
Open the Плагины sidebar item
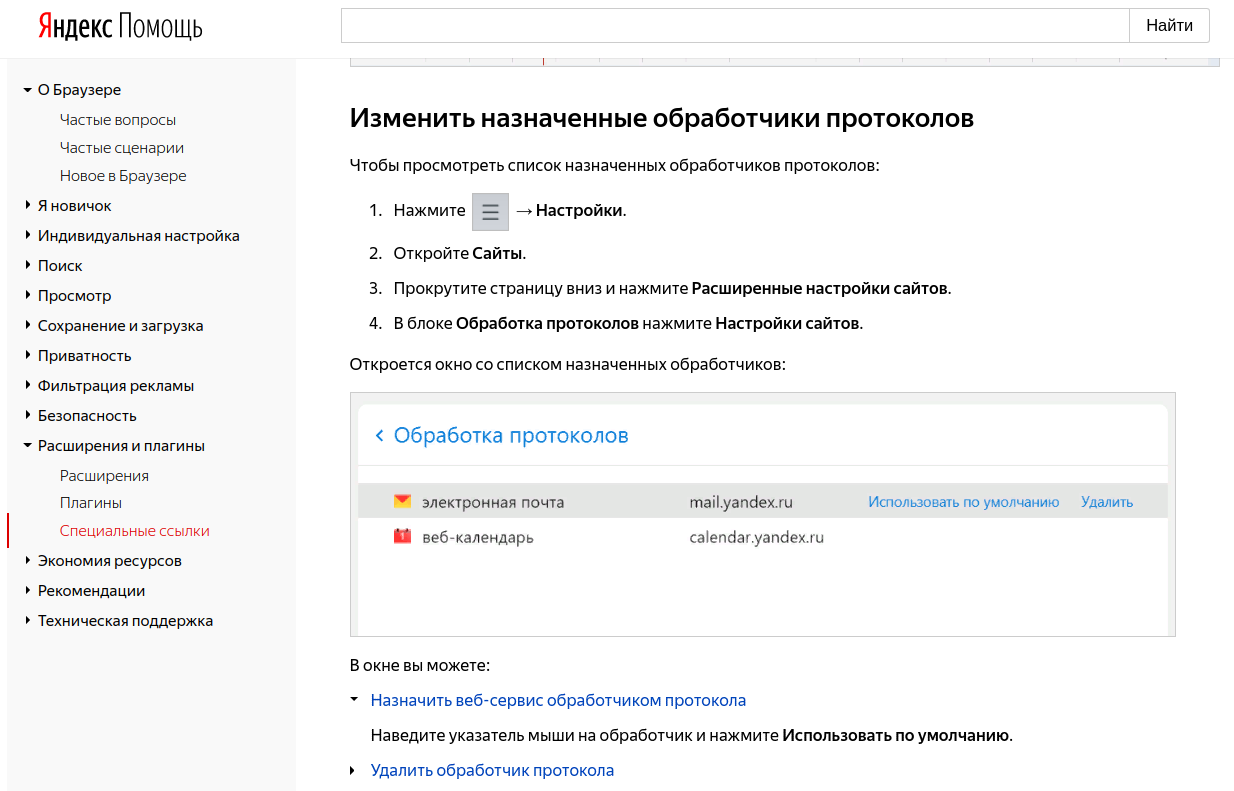[x=91, y=503]
